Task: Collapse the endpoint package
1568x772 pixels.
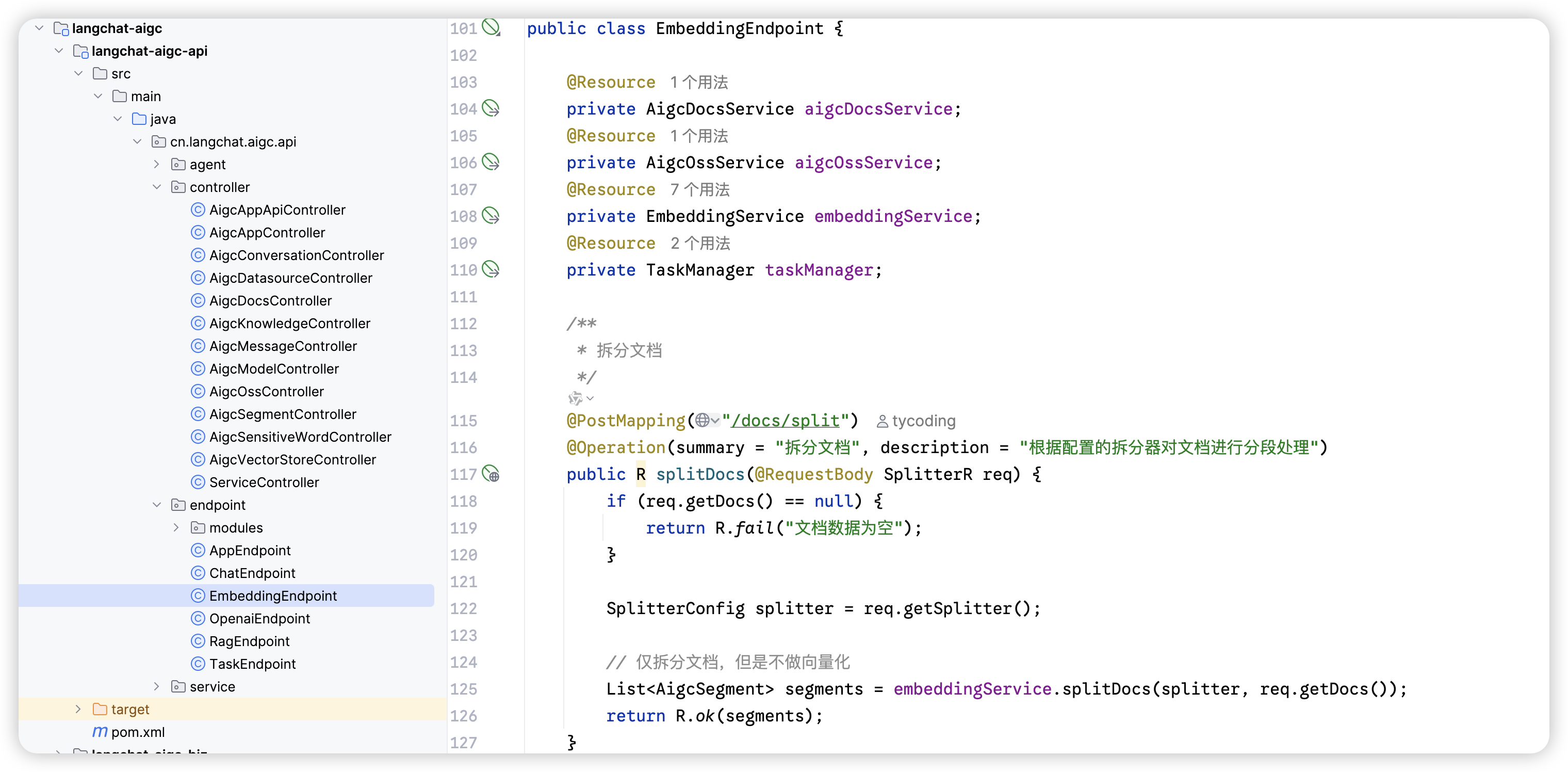Action: click(x=156, y=505)
